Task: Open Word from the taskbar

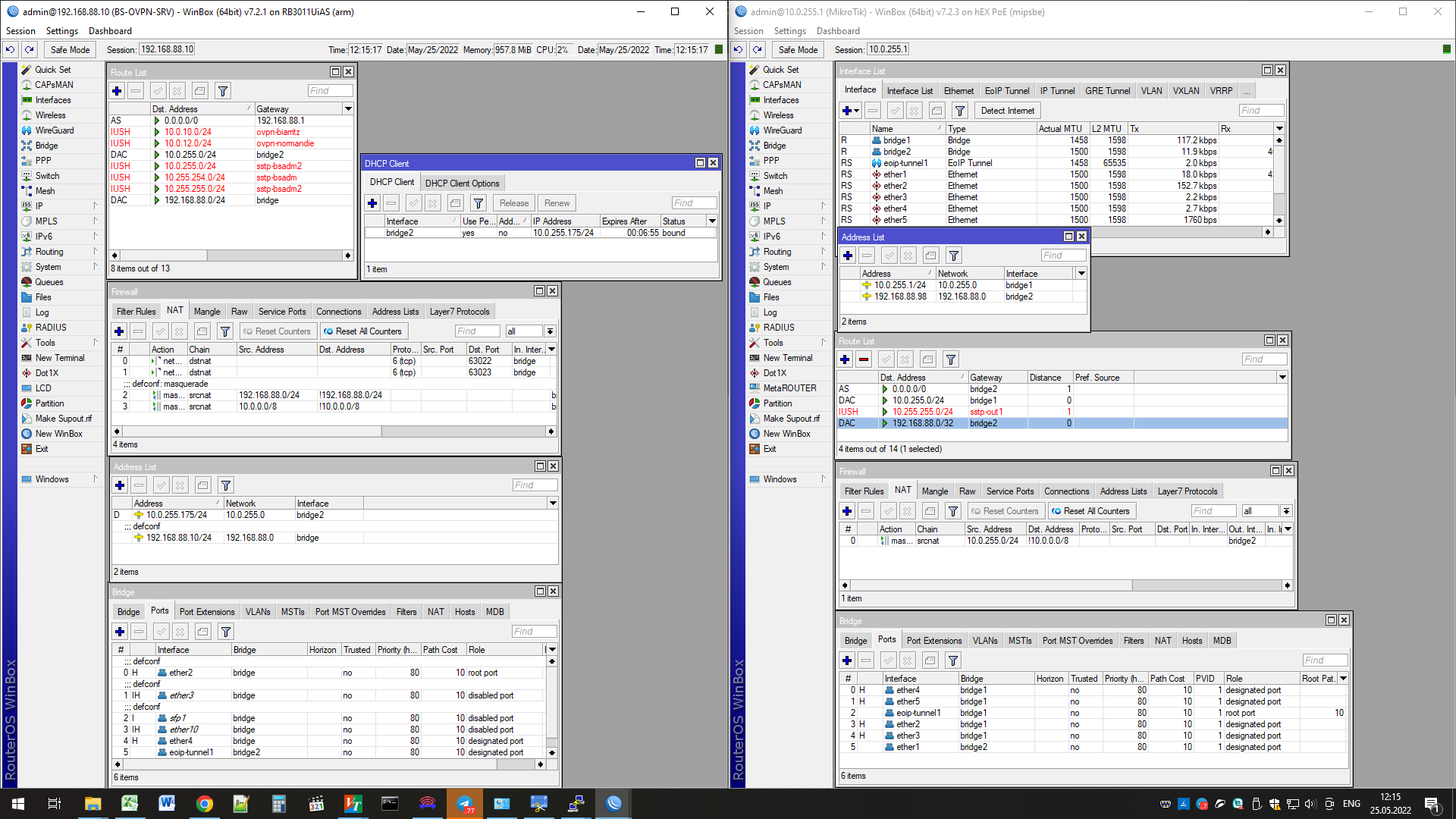Action: pos(167,804)
